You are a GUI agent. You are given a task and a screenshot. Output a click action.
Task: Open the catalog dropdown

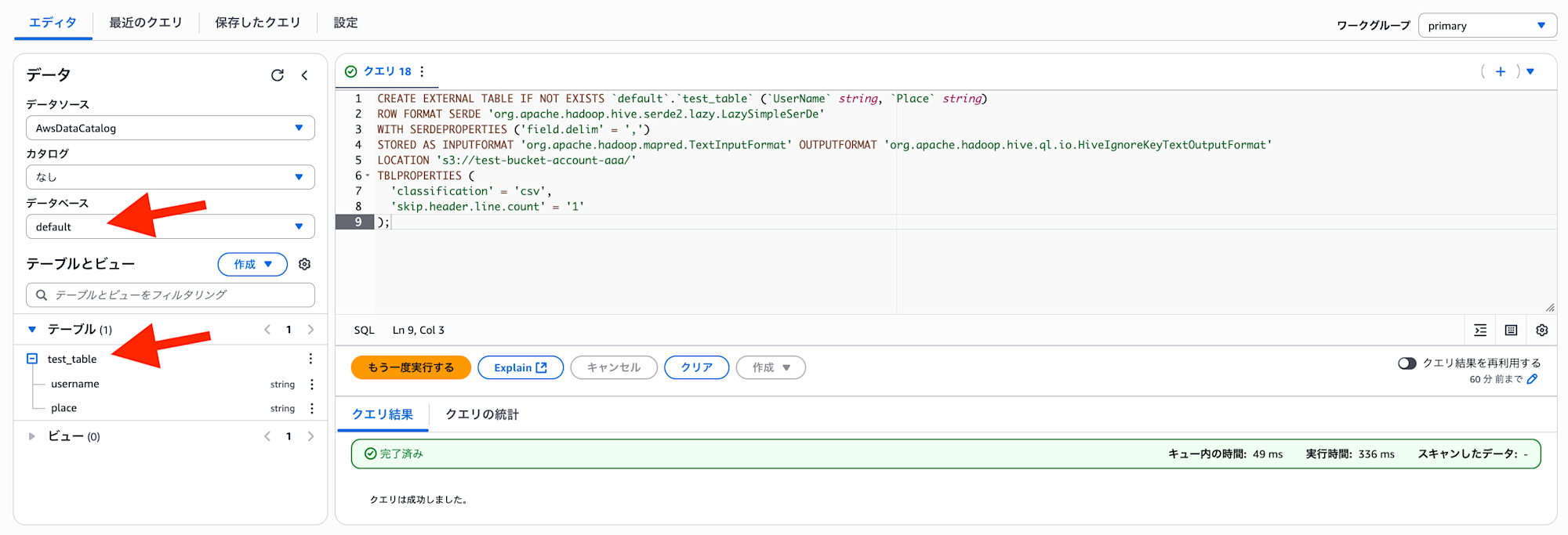[170, 177]
